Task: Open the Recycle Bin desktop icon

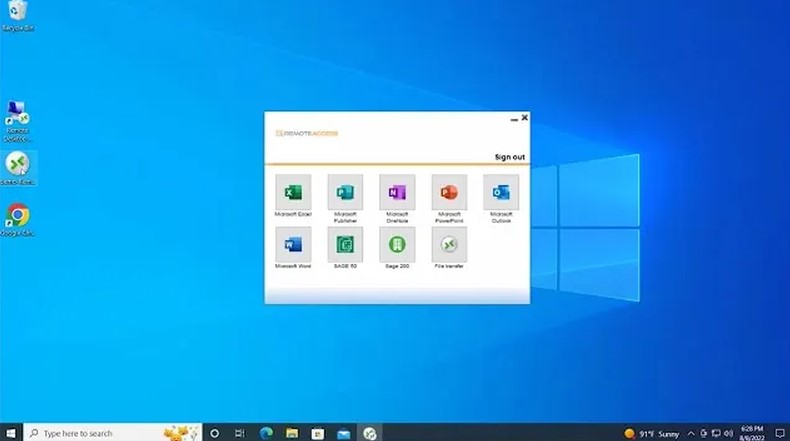Action: (x=18, y=16)
